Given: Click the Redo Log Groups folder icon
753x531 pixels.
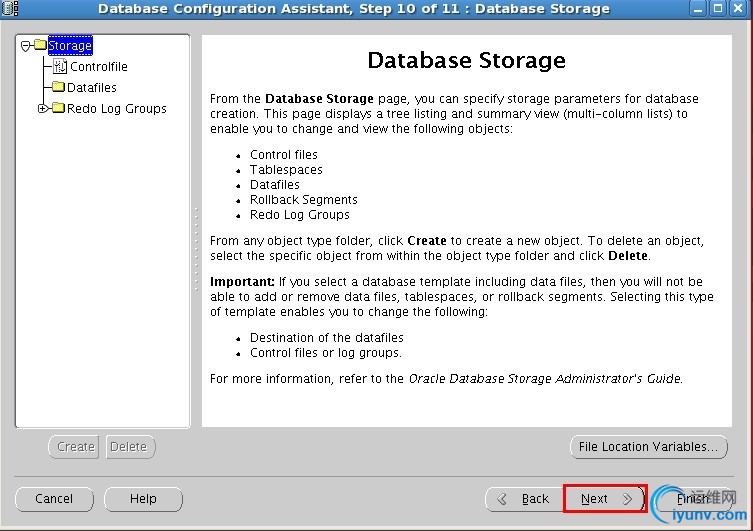Looking at the screenshot, I should [58, 109].
